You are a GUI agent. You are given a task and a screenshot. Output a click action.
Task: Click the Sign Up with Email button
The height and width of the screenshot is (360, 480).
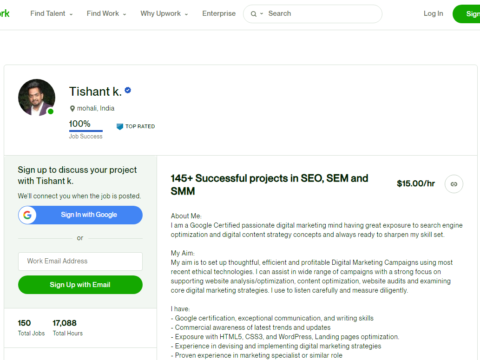coord(80,285)
